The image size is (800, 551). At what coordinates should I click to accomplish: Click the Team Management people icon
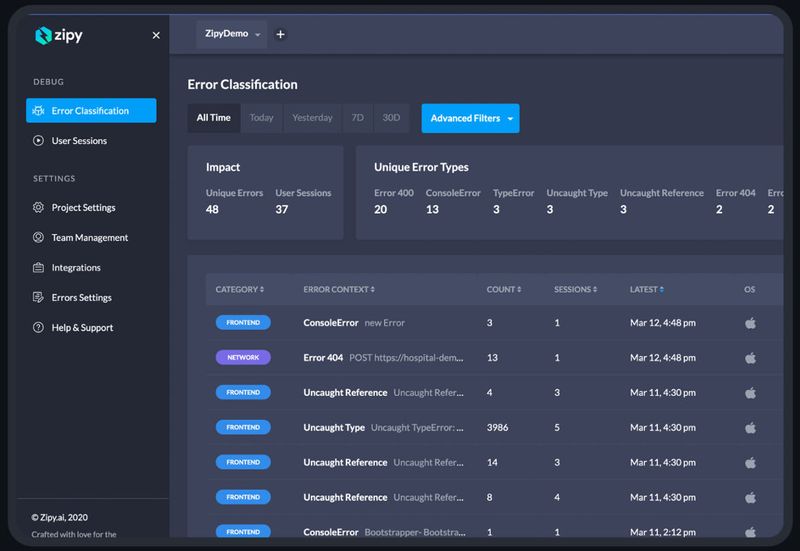pos(38,238)
